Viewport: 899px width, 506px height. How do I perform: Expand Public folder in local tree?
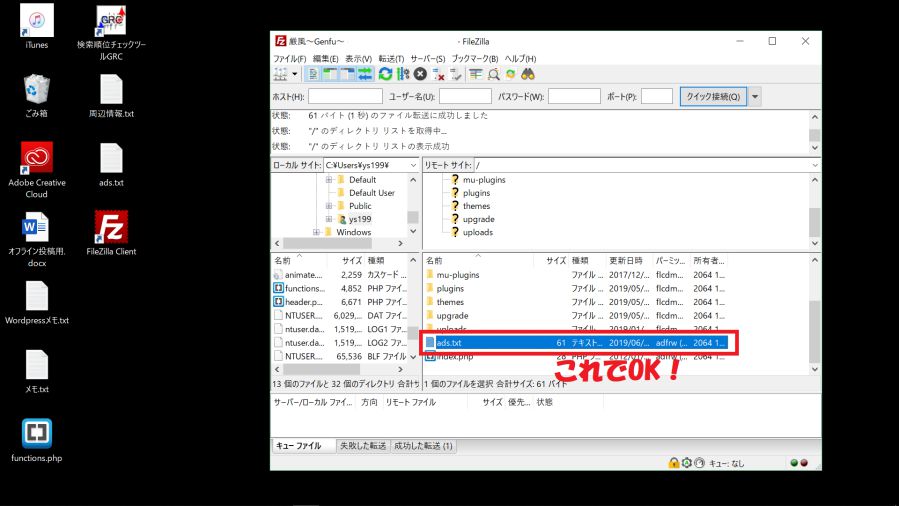[329, 206]
